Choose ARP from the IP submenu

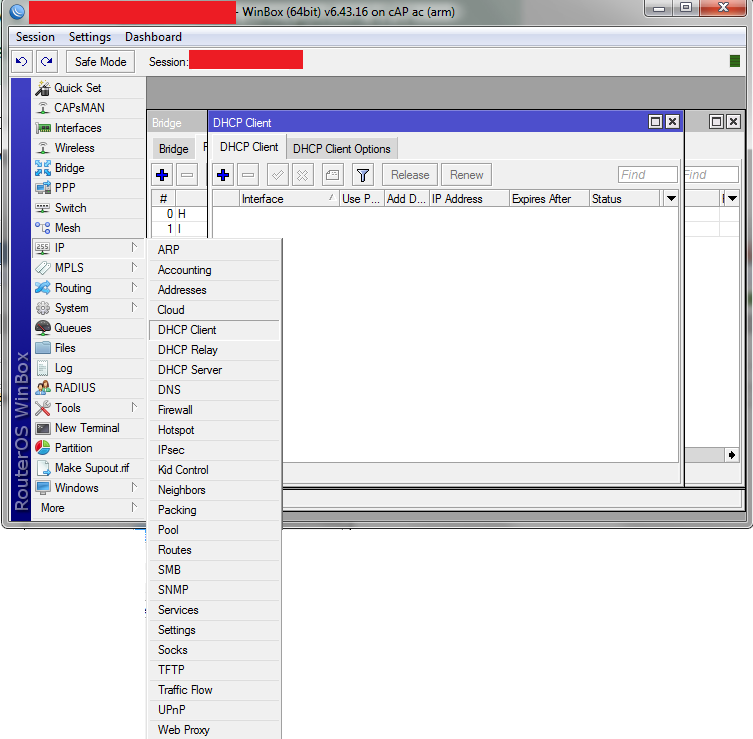(214, 250)
